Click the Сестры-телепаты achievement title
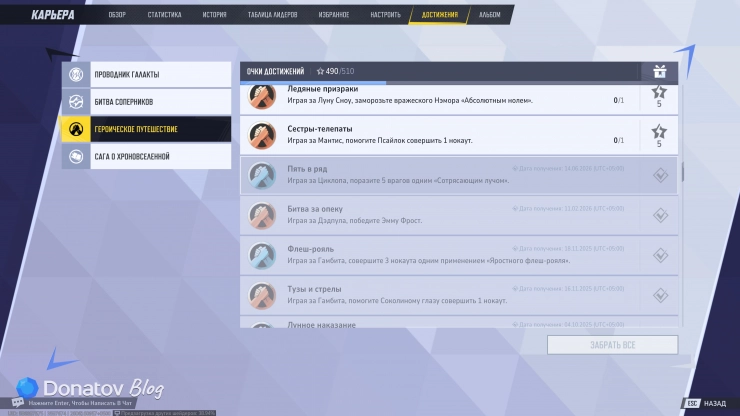The height and width of the screenshot is (416, 740). click(320, 128)
